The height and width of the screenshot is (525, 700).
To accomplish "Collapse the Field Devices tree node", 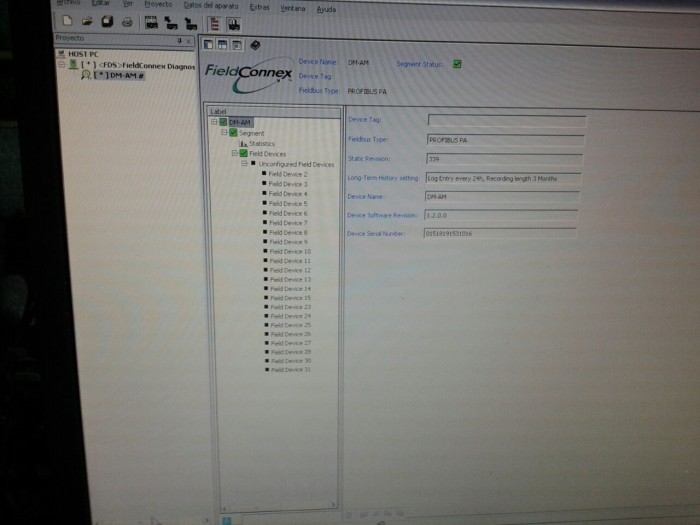I will point(234,153).
